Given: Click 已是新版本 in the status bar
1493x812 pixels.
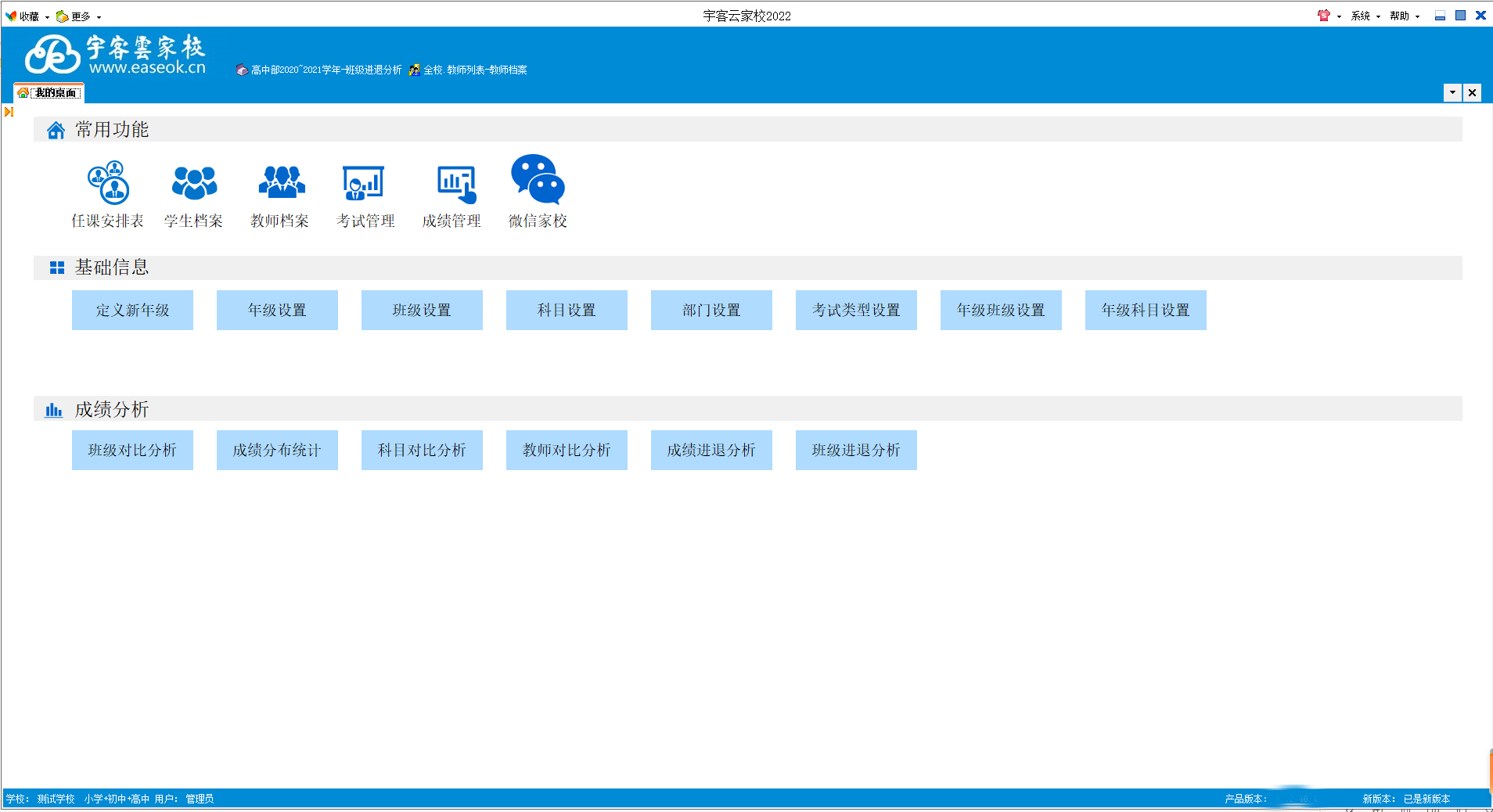Looking at the screenshot, I should point(1426,799).
